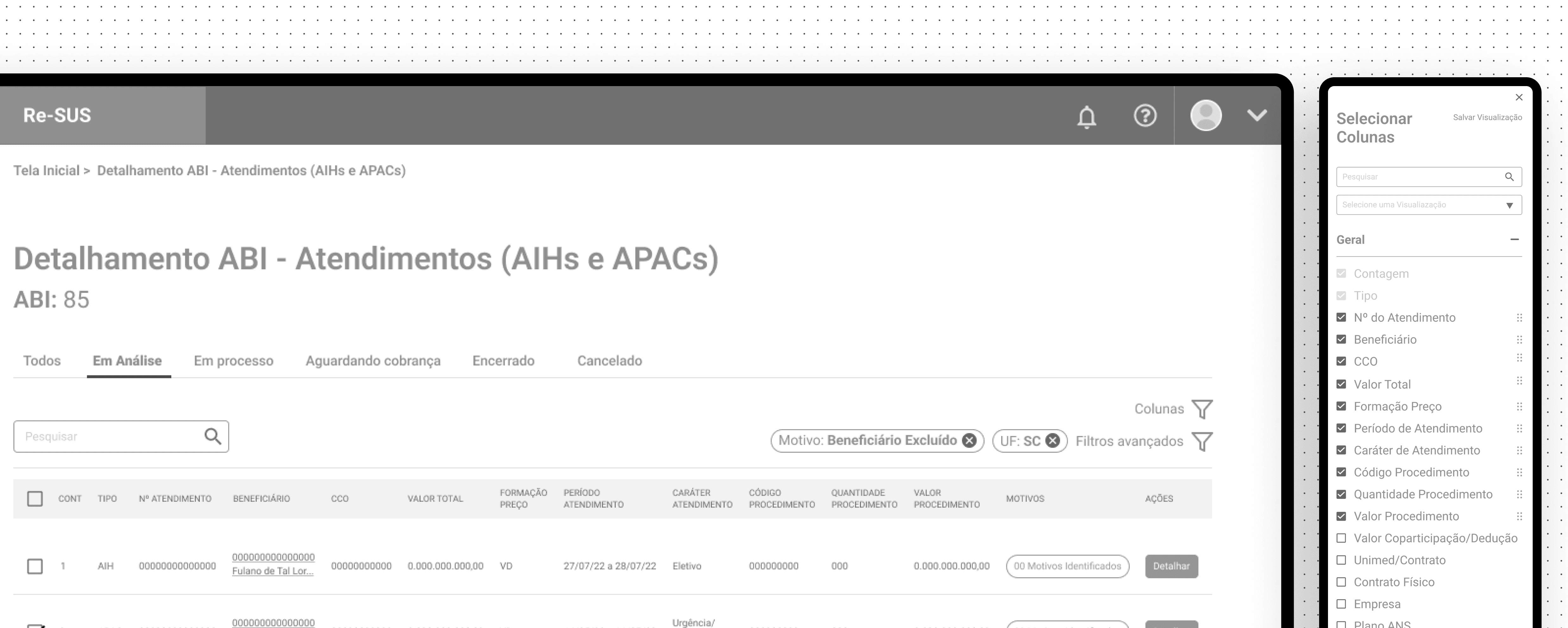This screenshot has height=628, width=1568.
Task: Open the Colunas filter icon
Action: (x=1202, y=409)
